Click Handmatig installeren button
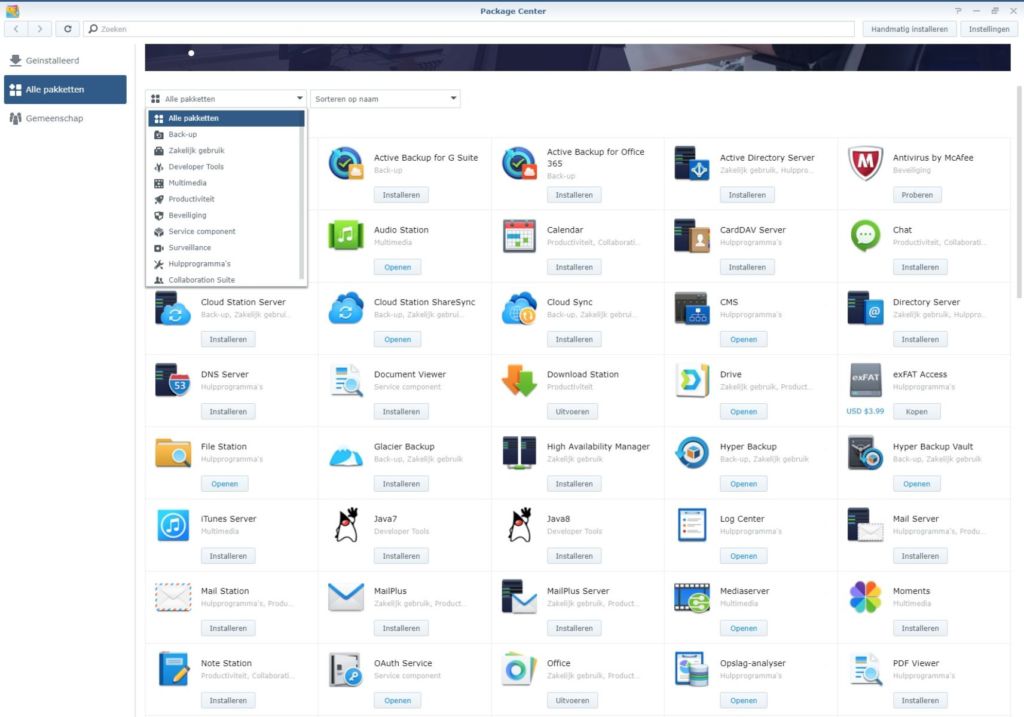The height and width of the screenshot is (717, 1024). (909, 29)
